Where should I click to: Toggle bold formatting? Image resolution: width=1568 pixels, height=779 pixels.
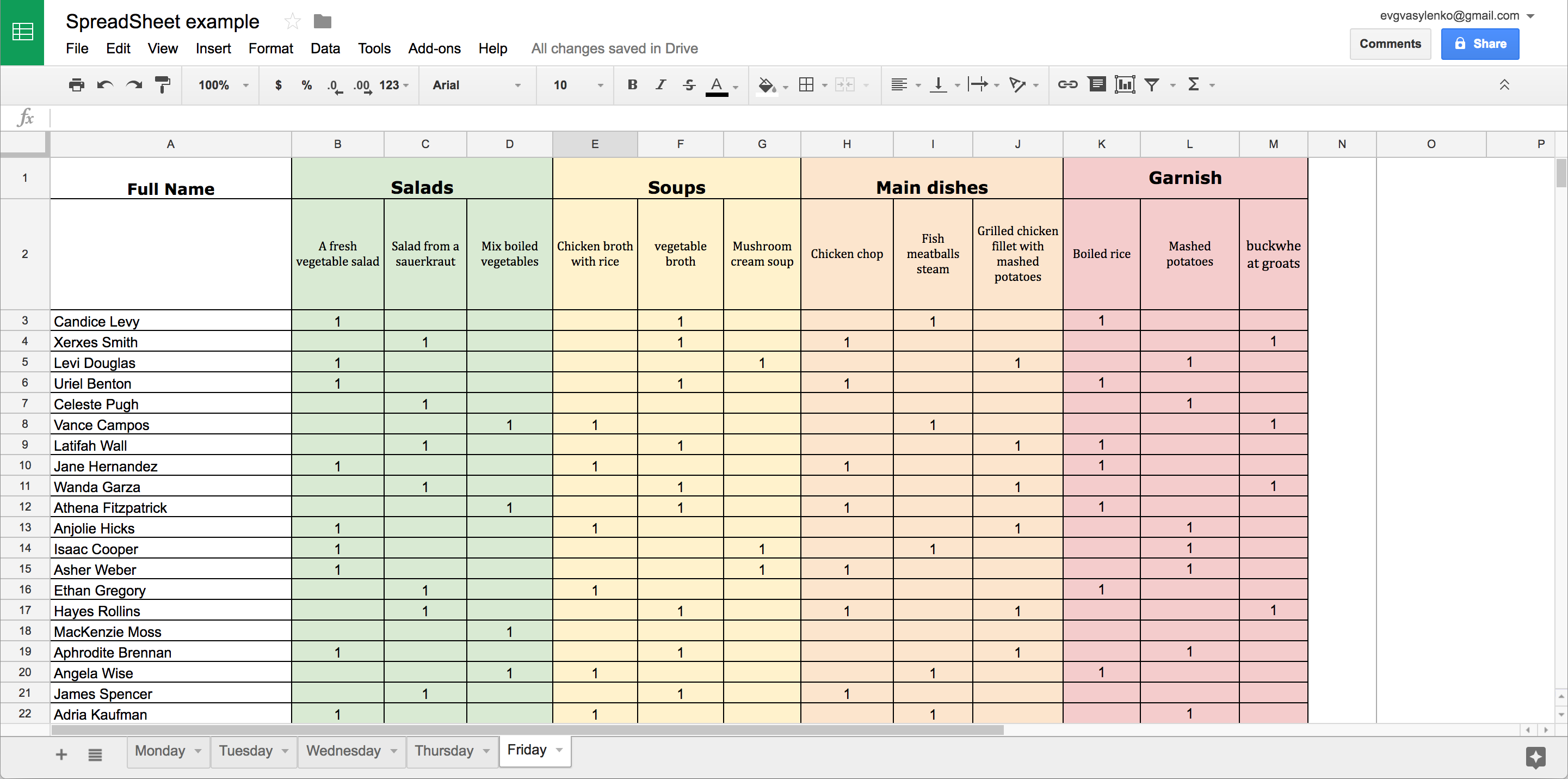[x=632, y=85]
